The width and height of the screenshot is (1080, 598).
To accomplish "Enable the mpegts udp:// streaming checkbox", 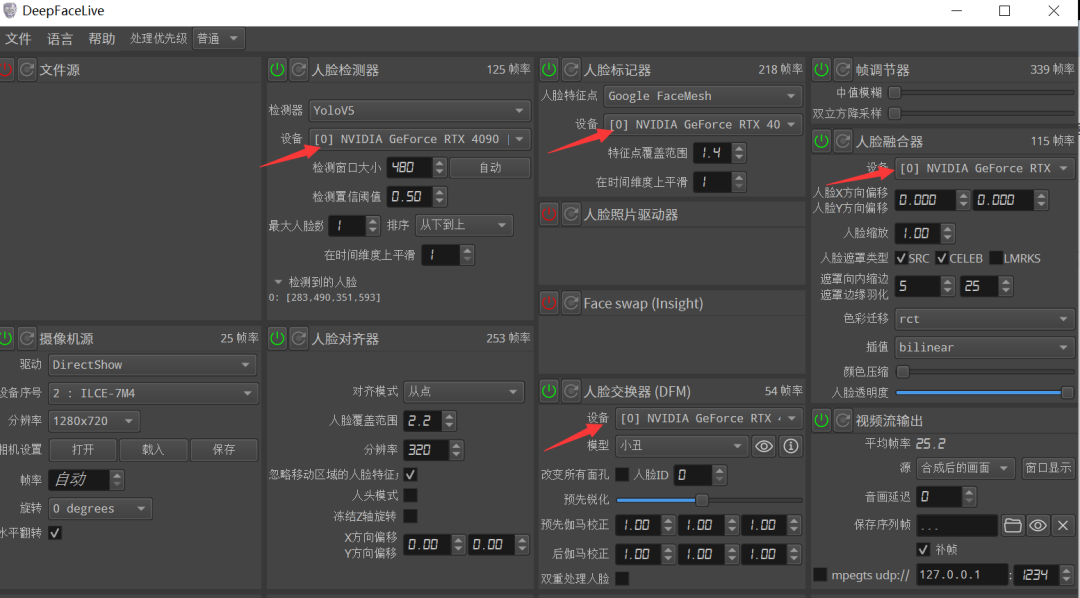I will 820,575.
